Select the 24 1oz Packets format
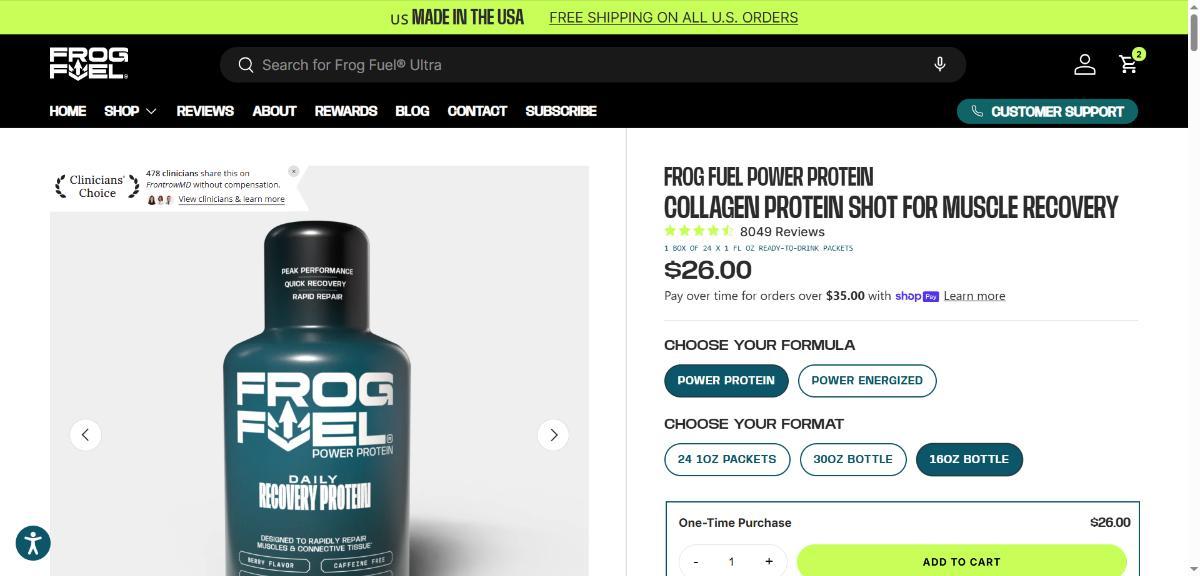 [x=727, y=459]
